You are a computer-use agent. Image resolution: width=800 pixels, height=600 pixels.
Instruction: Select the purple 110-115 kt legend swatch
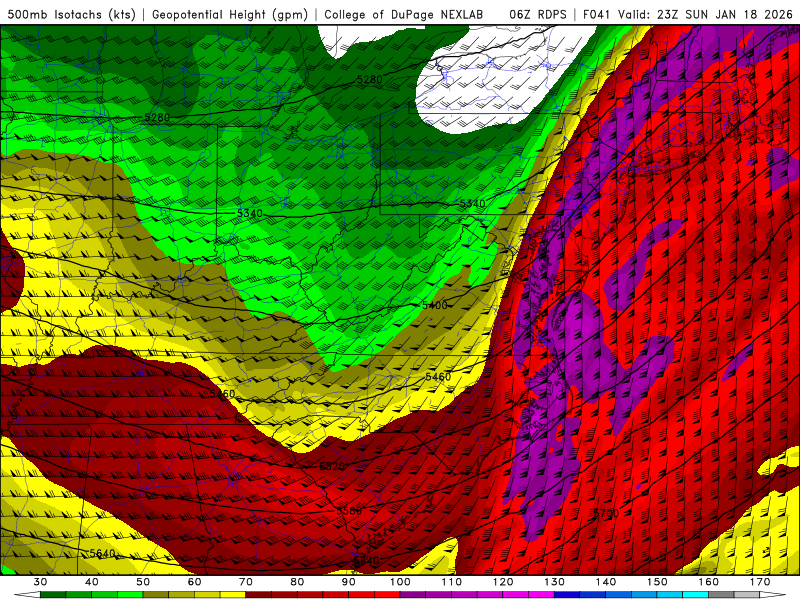(x=464, y=595)
